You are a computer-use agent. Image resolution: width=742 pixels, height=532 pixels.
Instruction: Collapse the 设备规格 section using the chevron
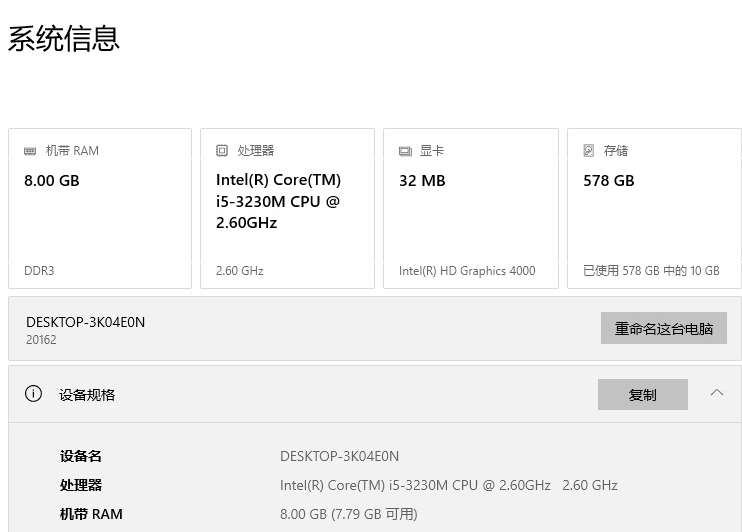[717, 393]
